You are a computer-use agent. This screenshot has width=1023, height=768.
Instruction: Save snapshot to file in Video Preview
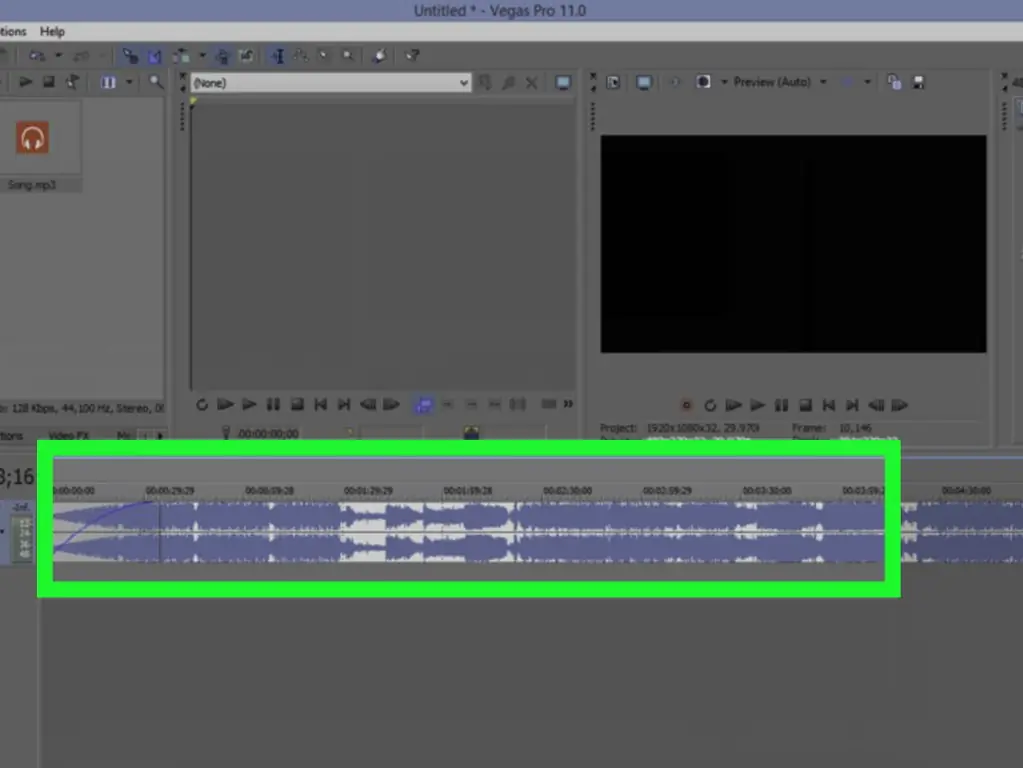pyautogui.click(x=918, y=82)
